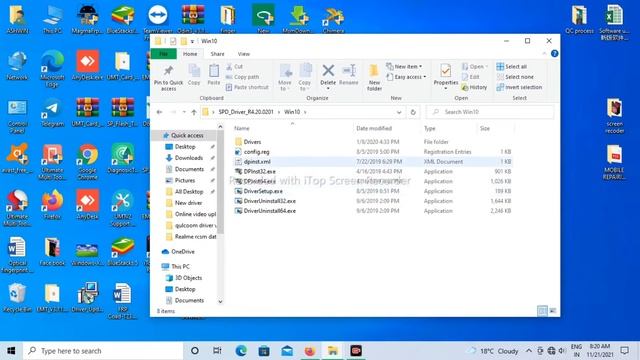
Task: Pin folder to Quick access in ribbon
Action: tap(168, 78)
